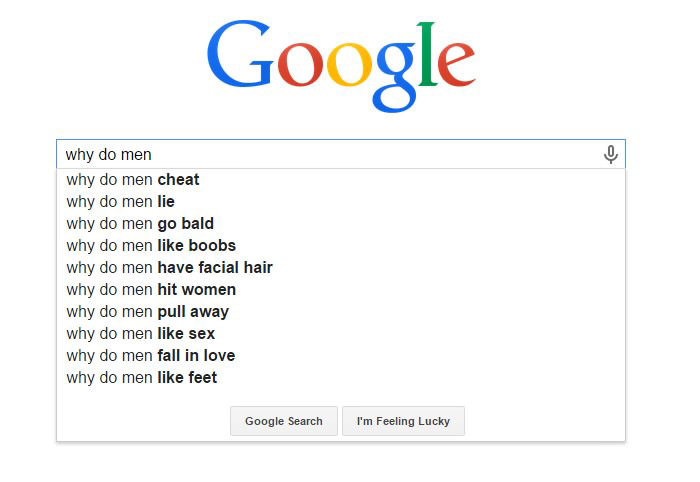Viewport: 700px width, 482px height.
Task: Choose the "why do men lie" suggestion
Action: pos(341,202)
